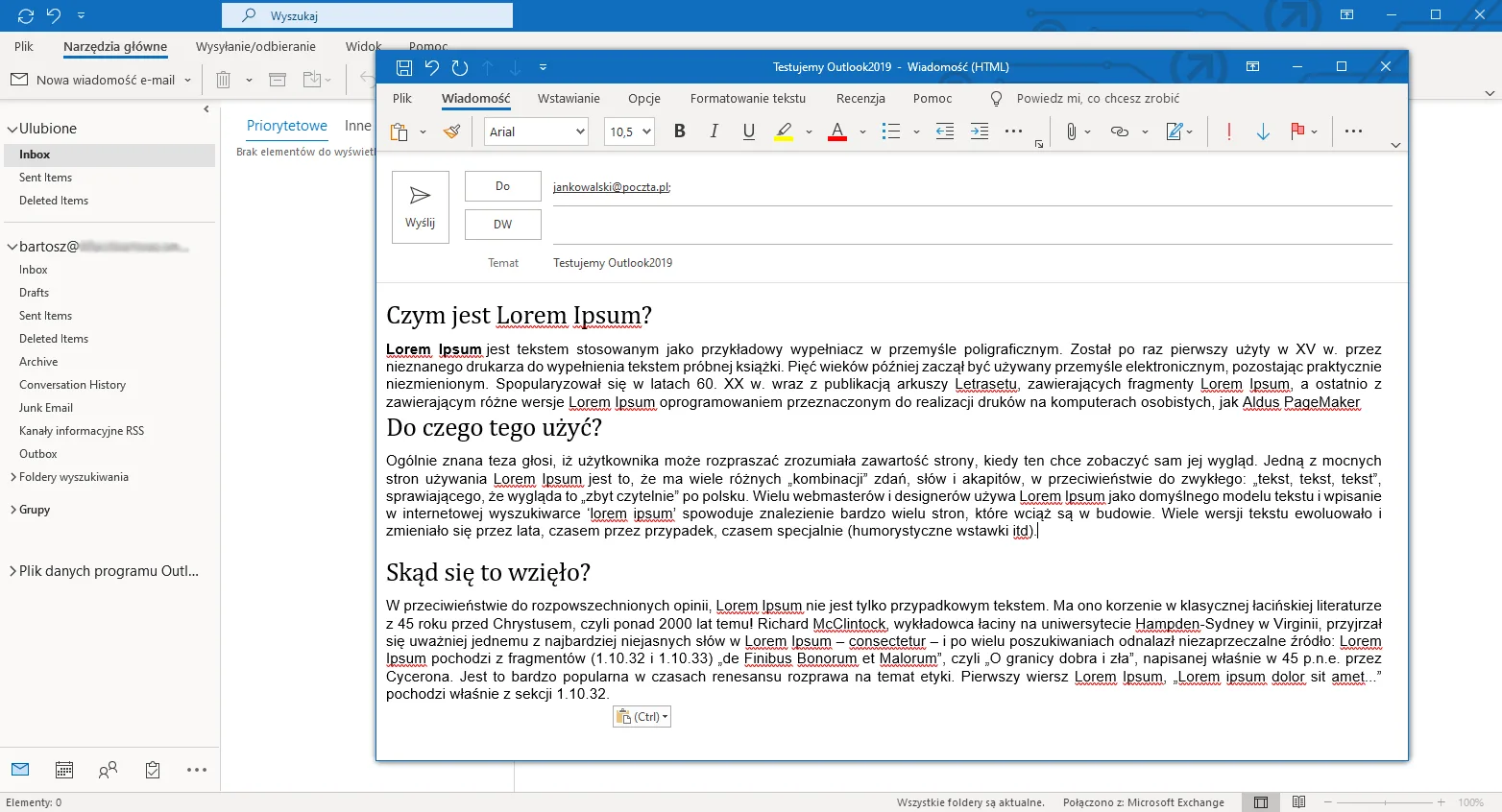Click the Do recipients button
The width and height of the screenshot is (1502, 812).
pos(503,186)
